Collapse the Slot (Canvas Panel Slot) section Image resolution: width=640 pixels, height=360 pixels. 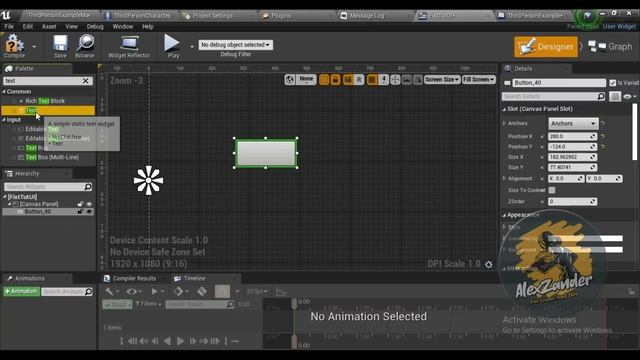pos(504,109)
